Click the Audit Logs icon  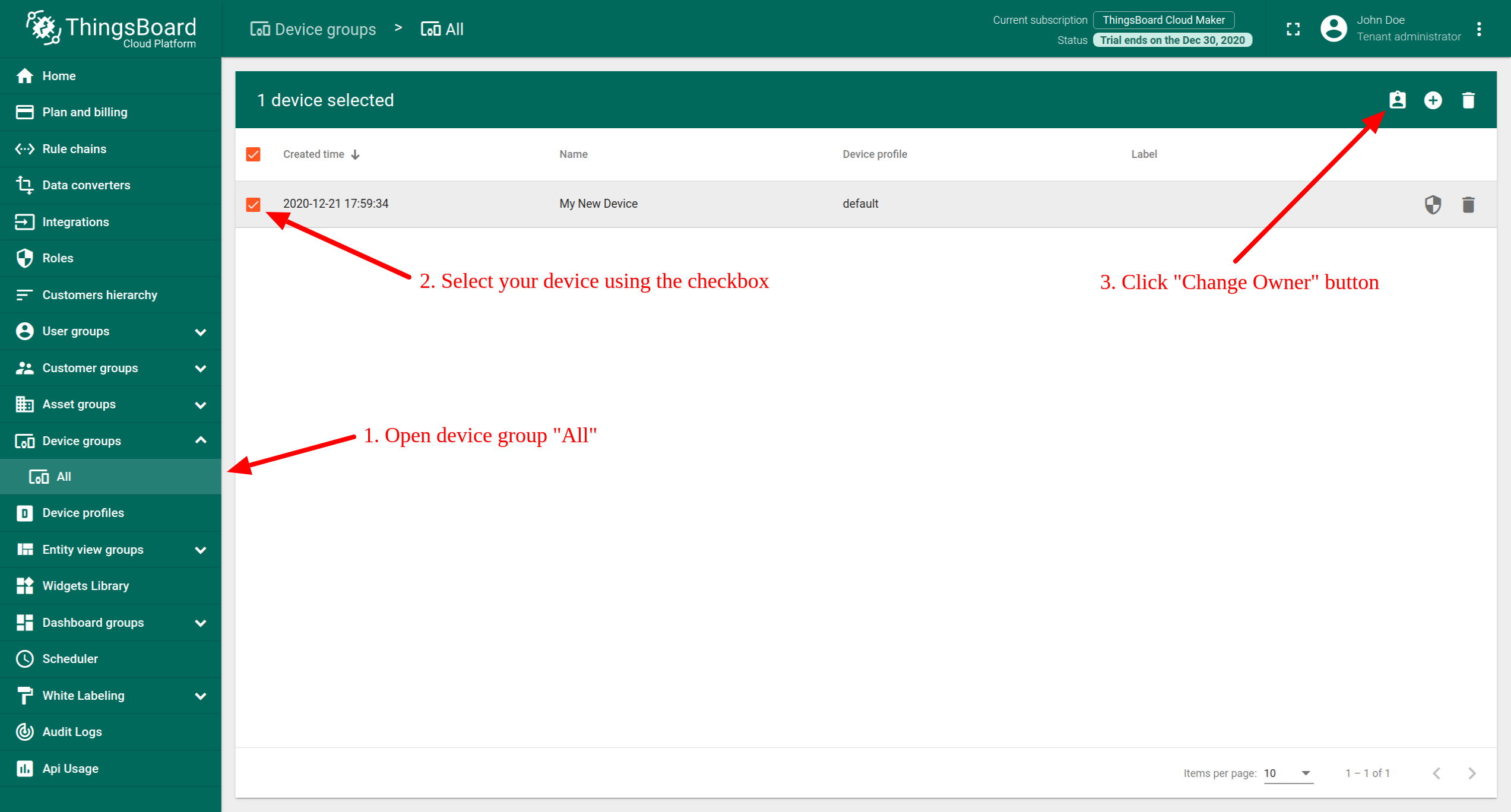[24, 732]
